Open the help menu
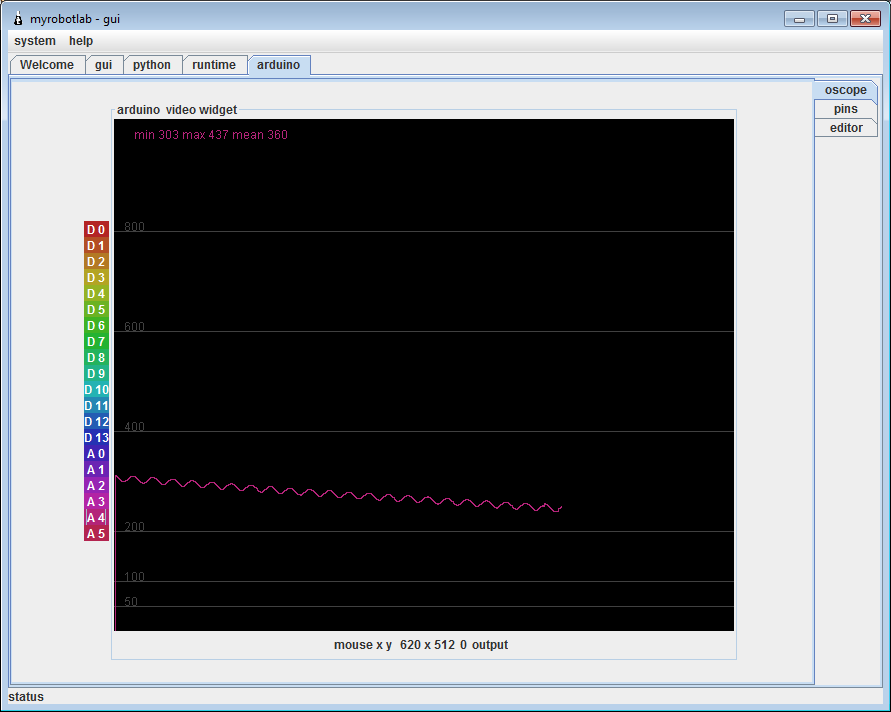 [81, 41]
